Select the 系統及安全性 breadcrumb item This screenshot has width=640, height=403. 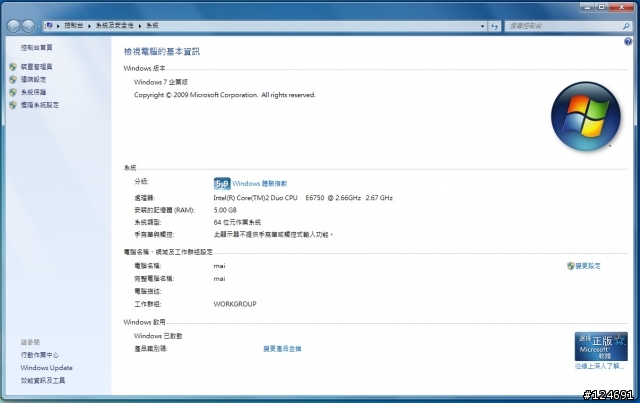point(114,25)
